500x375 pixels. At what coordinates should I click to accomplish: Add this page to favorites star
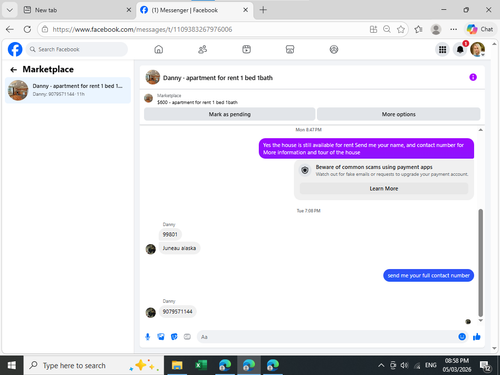[401, 29]
